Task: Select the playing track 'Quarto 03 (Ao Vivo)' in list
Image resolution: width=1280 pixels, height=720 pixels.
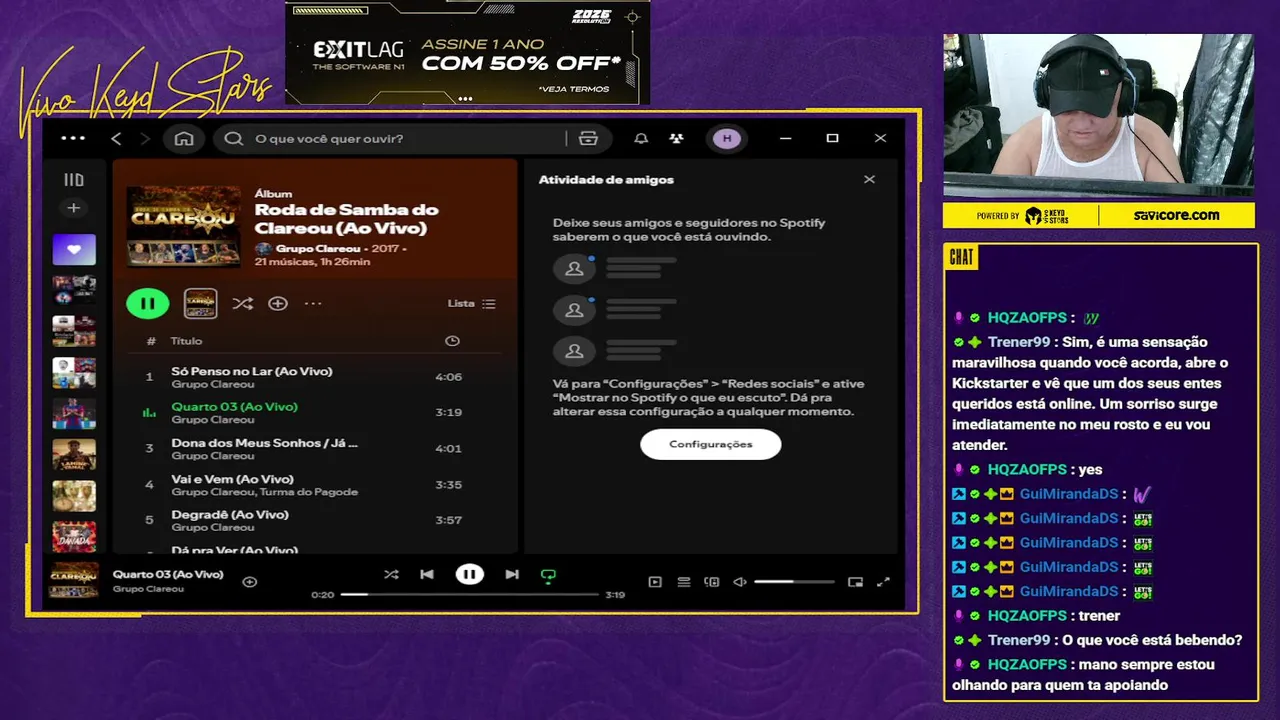Action: (x=314, y=413)
